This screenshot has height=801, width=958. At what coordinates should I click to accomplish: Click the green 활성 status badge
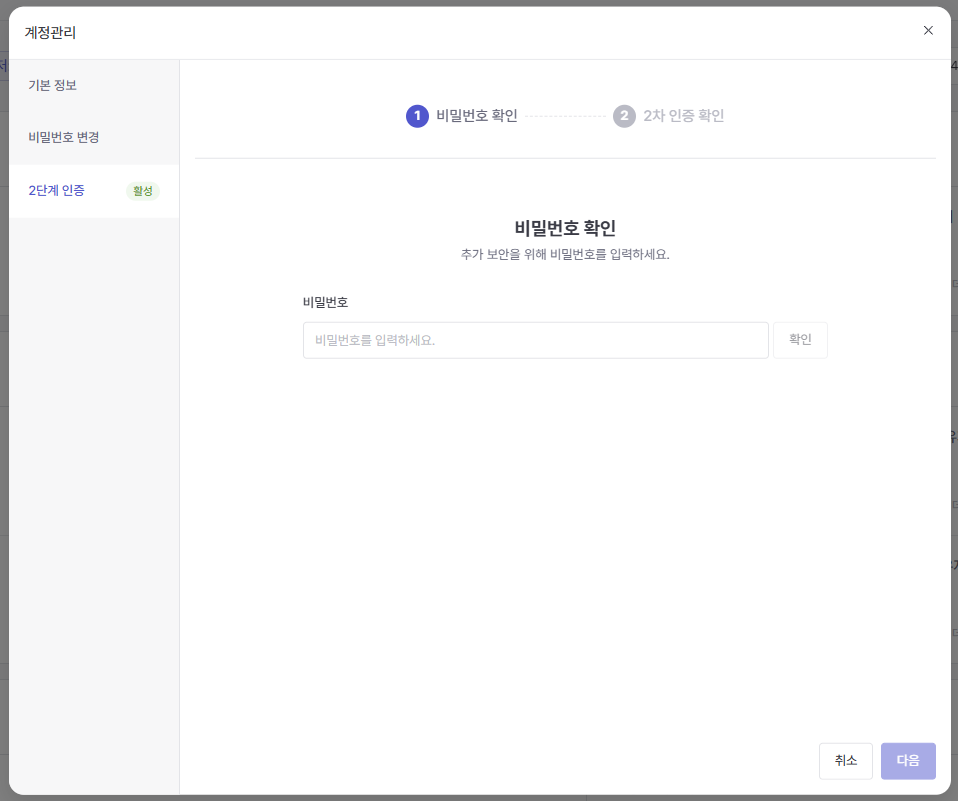click(x=143, y=191)
